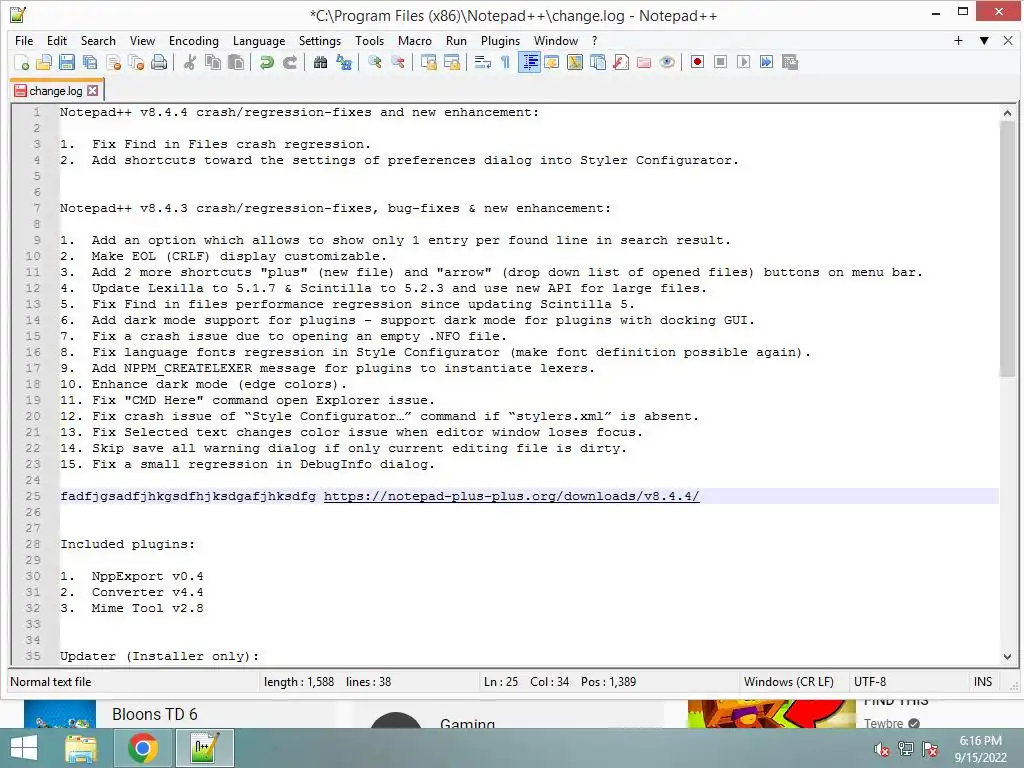Click the editor vertical scrollbar thumb
This screenshot has width=1024, height=768.
tap(1007, 249)
